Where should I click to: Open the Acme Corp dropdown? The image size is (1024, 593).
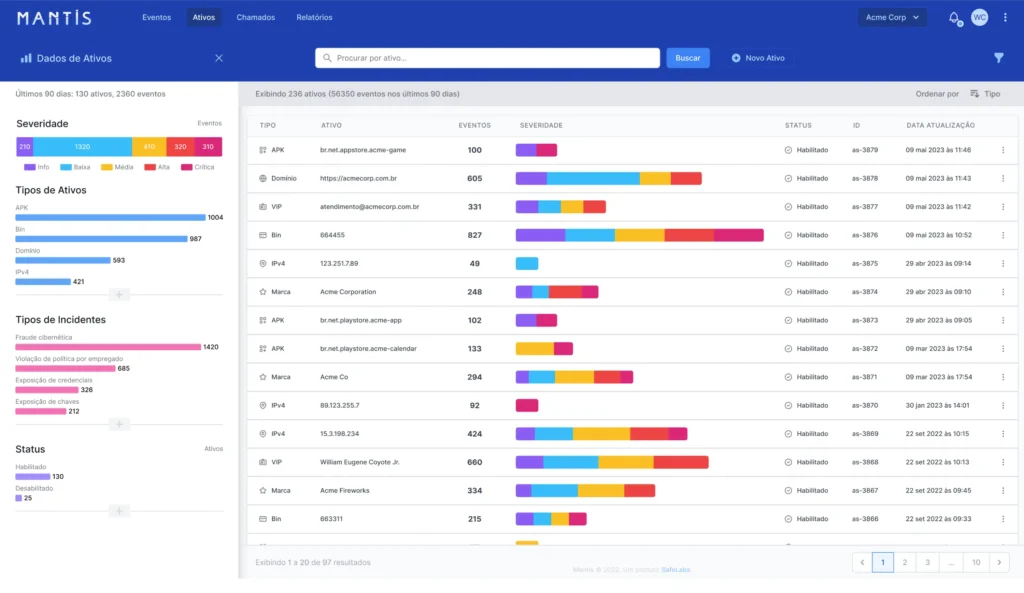point(892,17)
